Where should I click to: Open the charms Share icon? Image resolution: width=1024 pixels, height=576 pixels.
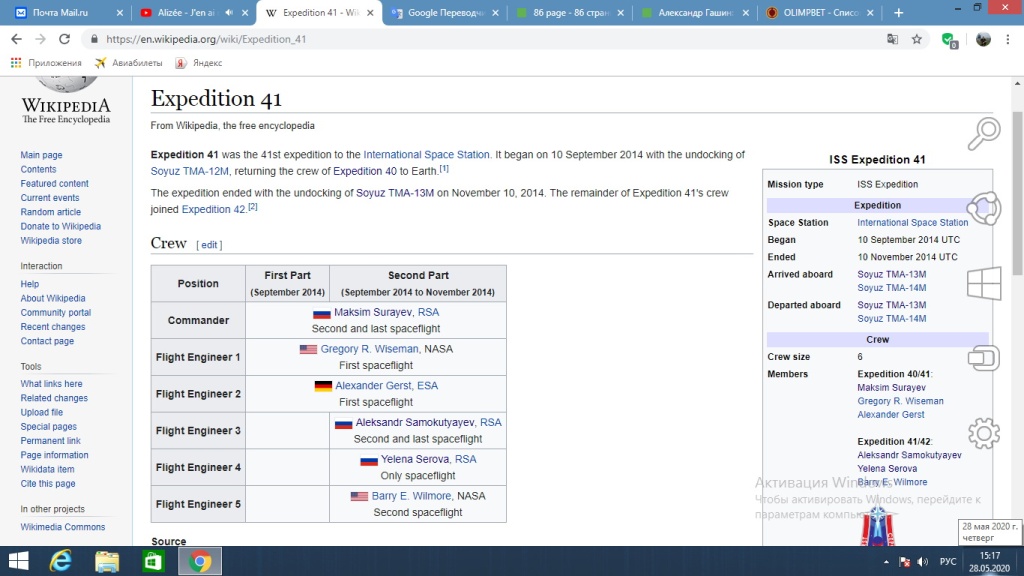click(984, 208)
